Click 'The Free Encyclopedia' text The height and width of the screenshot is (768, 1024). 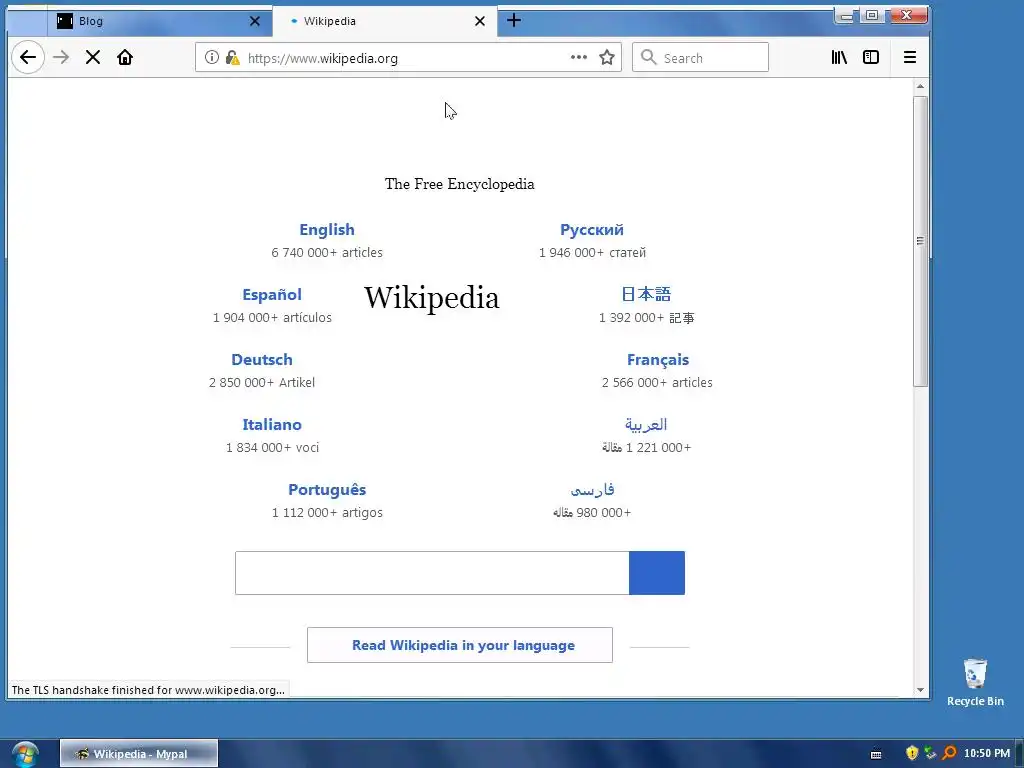(x=459, y=184)
